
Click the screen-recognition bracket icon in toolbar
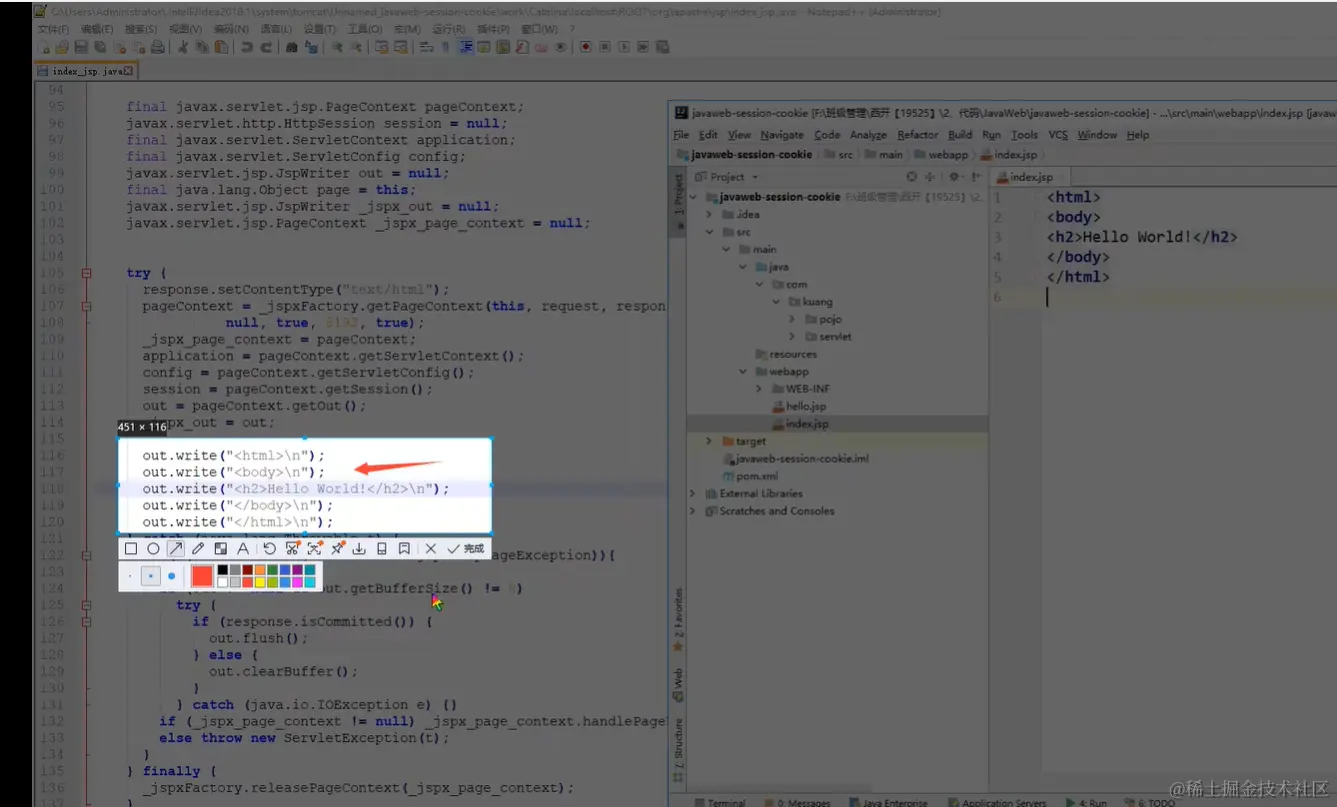[x=315, y=549]
